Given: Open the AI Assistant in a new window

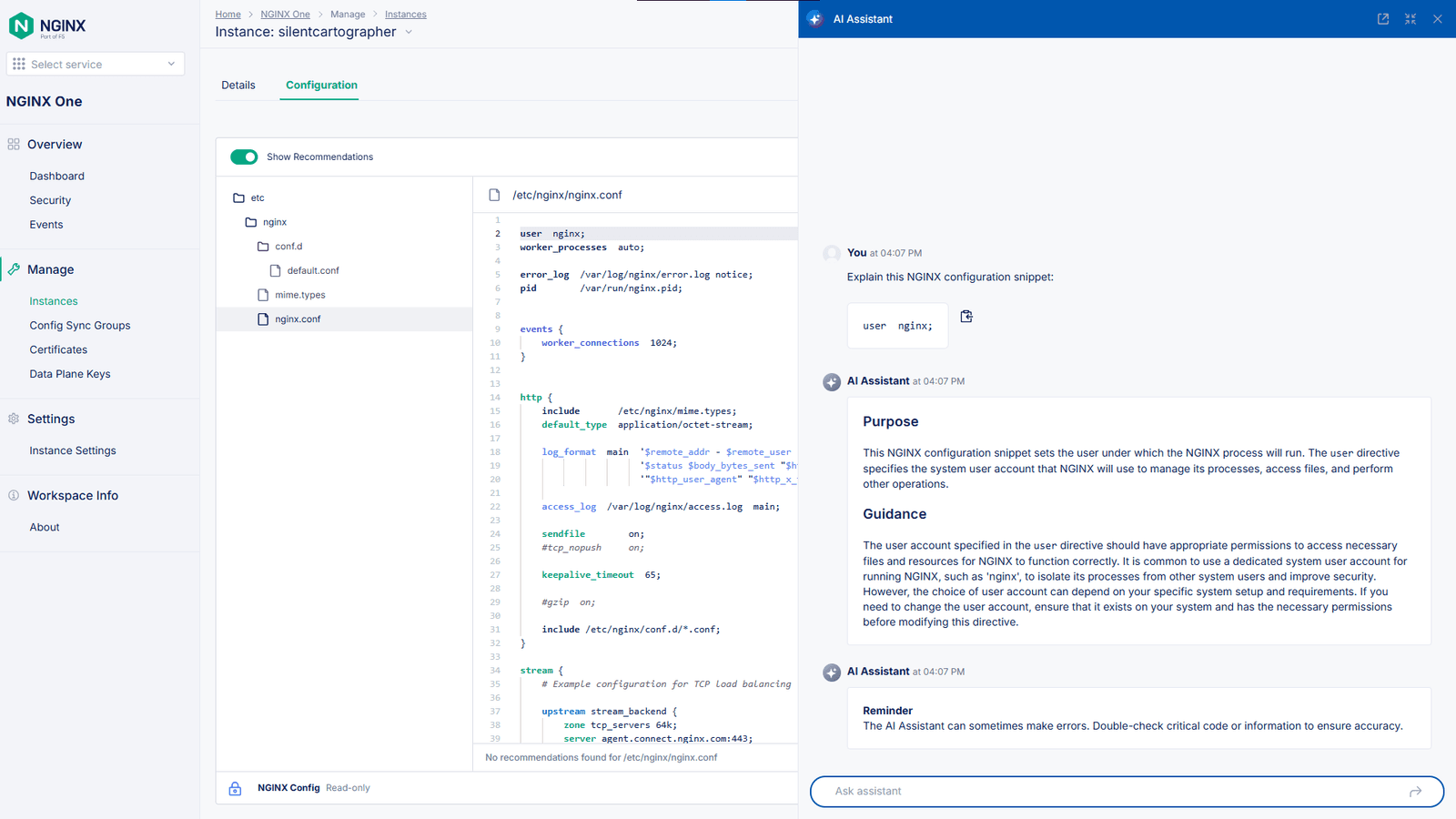Looking at the screenshot, I should tap(1382, 18).
